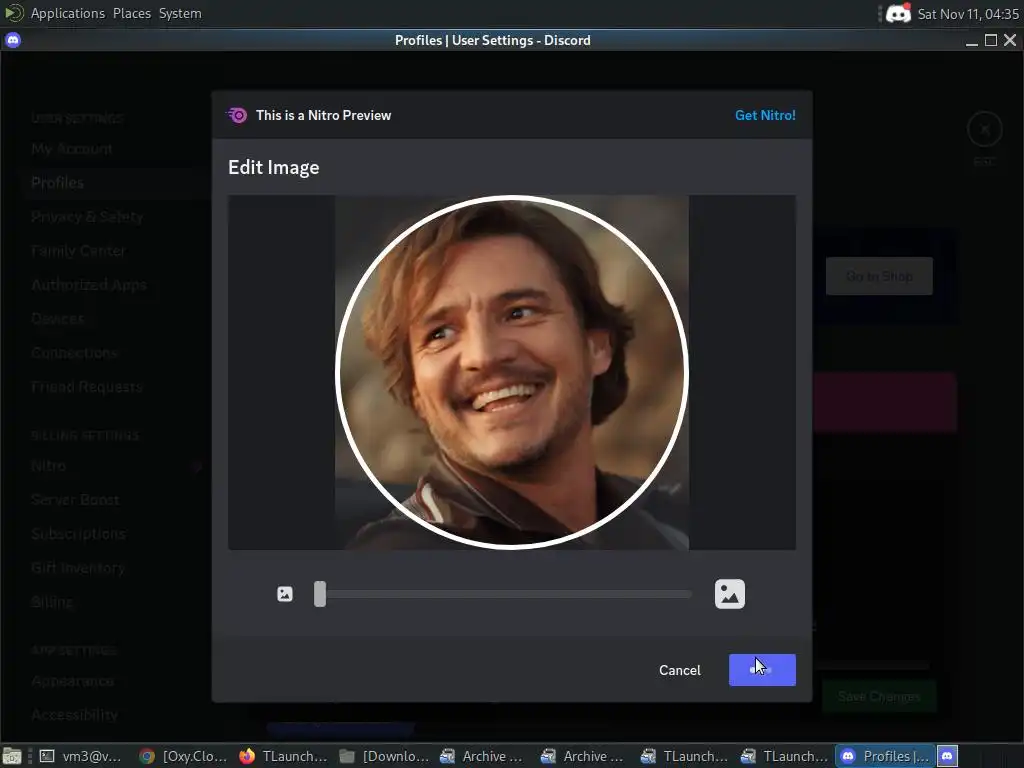The image size is (1024, 768).
Task: Click the dimmed ESC close circle icon
Action: [x=985, y=129]
